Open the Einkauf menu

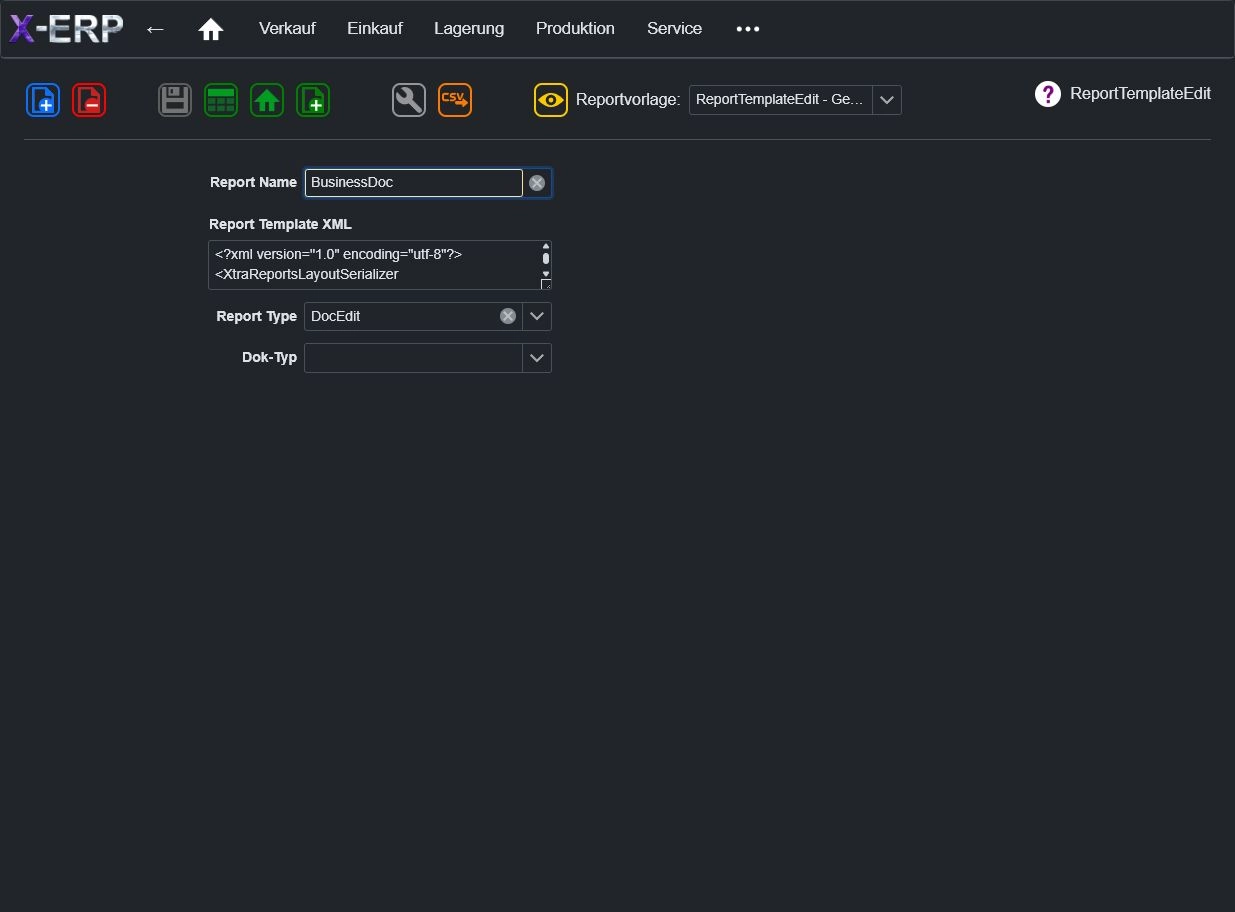(375, 29)
